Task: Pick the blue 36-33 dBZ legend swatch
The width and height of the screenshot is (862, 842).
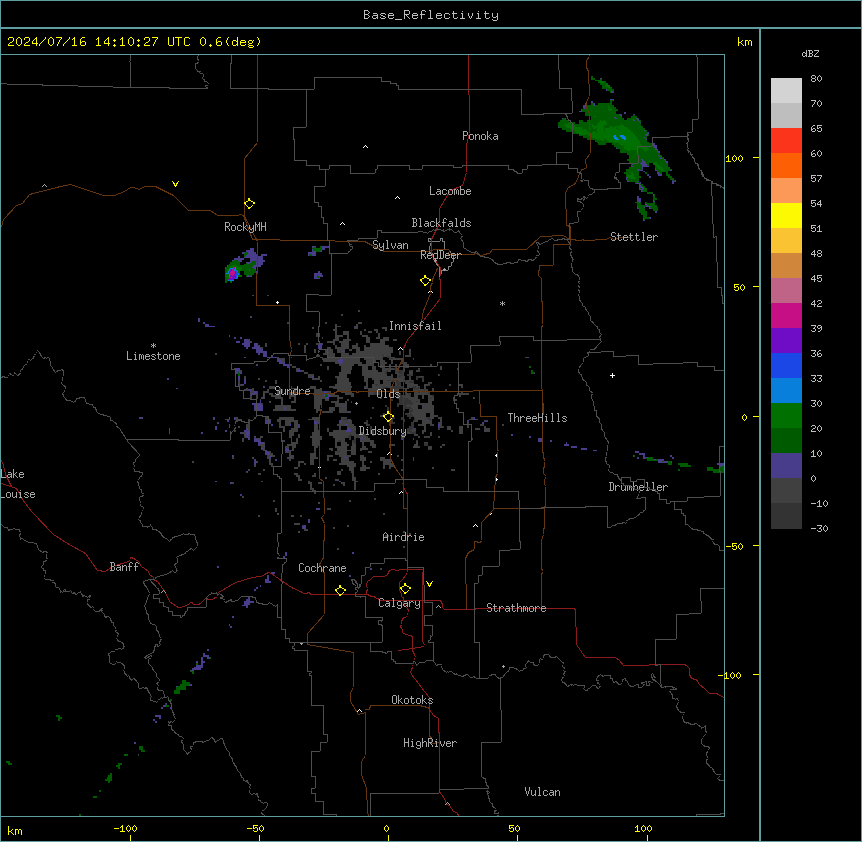Action: pyautogui.click(x=786, y=365)
